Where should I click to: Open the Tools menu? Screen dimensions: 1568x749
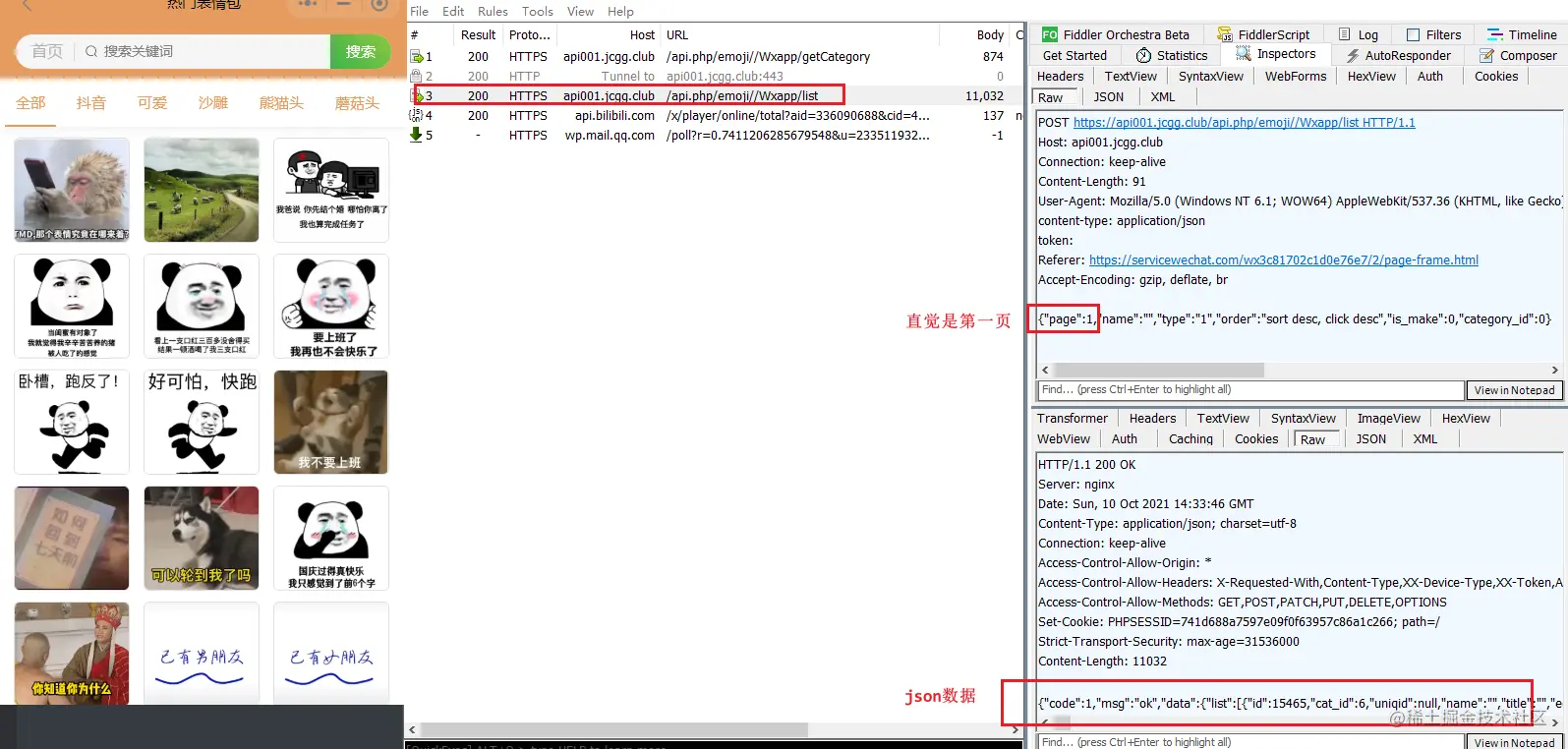tap(538, 11)
